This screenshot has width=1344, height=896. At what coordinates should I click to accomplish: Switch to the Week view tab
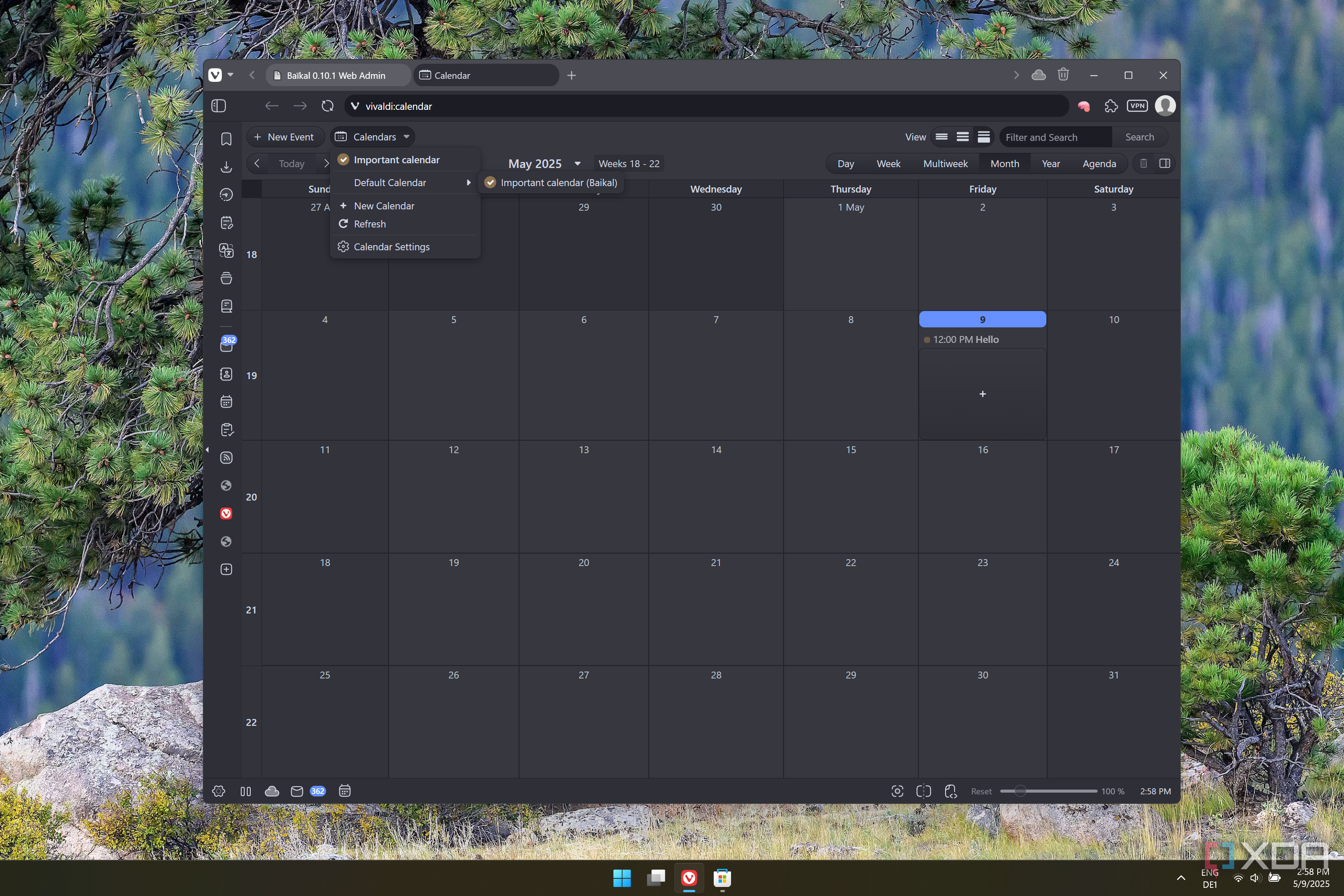(x=888, y=163)
